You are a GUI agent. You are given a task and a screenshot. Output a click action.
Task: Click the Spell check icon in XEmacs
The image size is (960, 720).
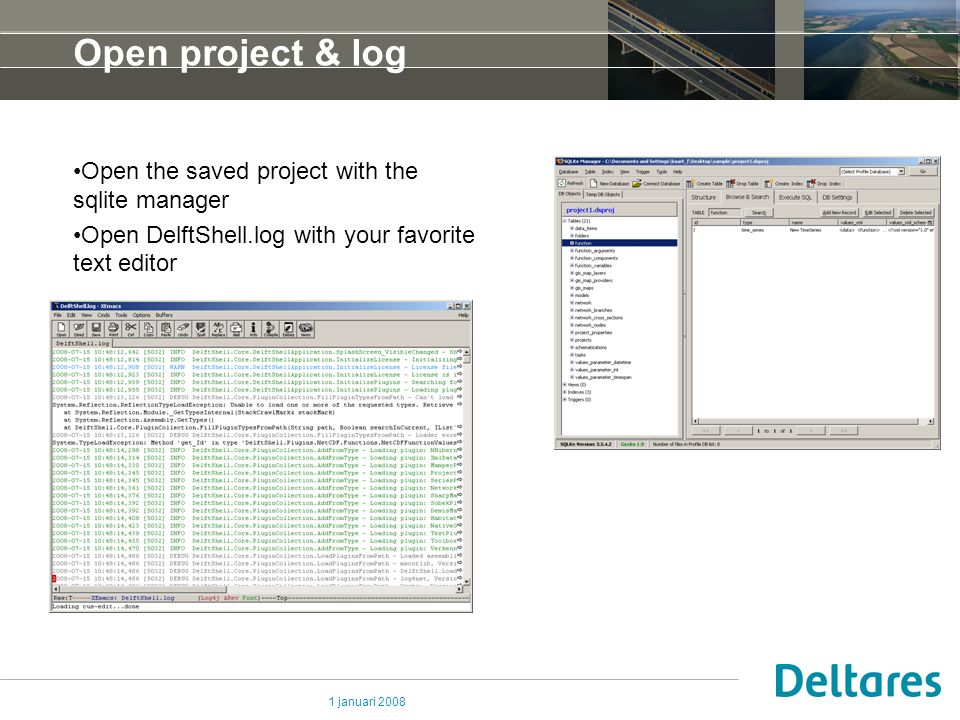click(201, 329)
